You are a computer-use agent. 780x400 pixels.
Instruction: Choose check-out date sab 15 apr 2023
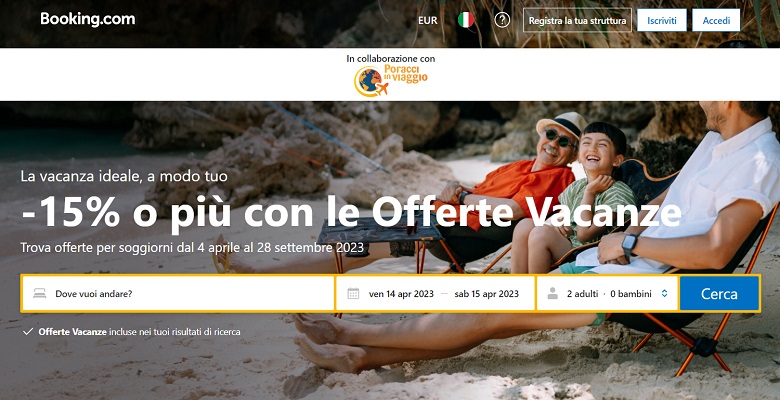[487, 294]
